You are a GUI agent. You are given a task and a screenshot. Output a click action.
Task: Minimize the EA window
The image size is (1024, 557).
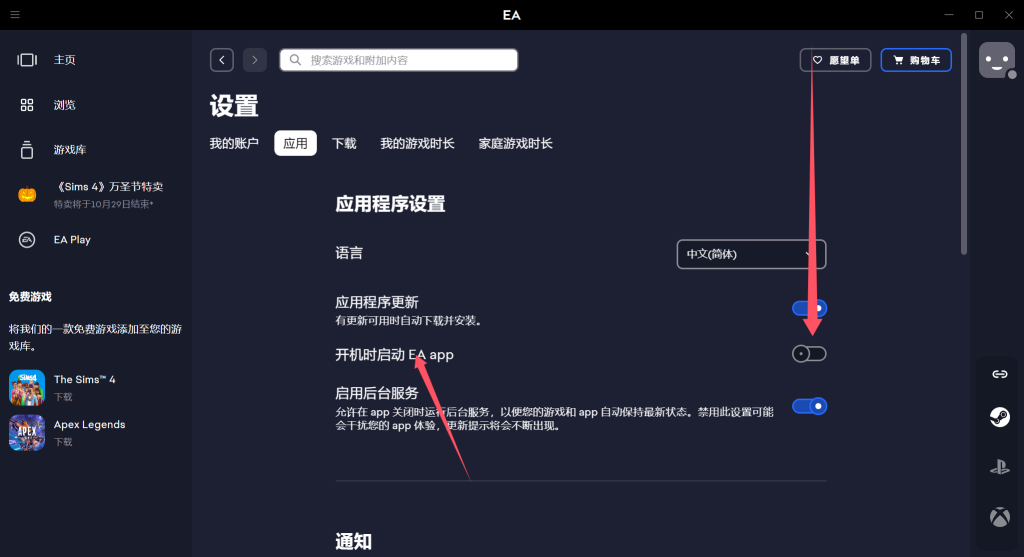point(949,14)
